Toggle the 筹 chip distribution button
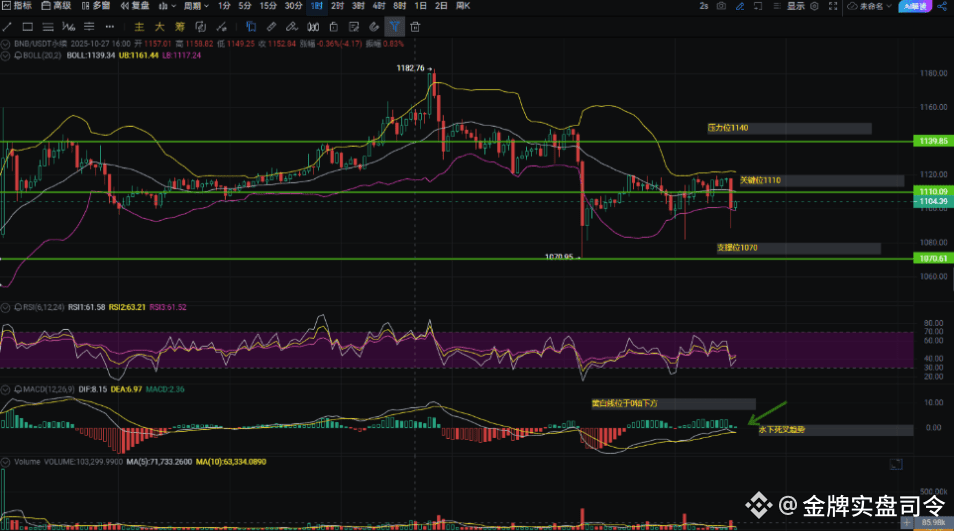 (180, 27)
